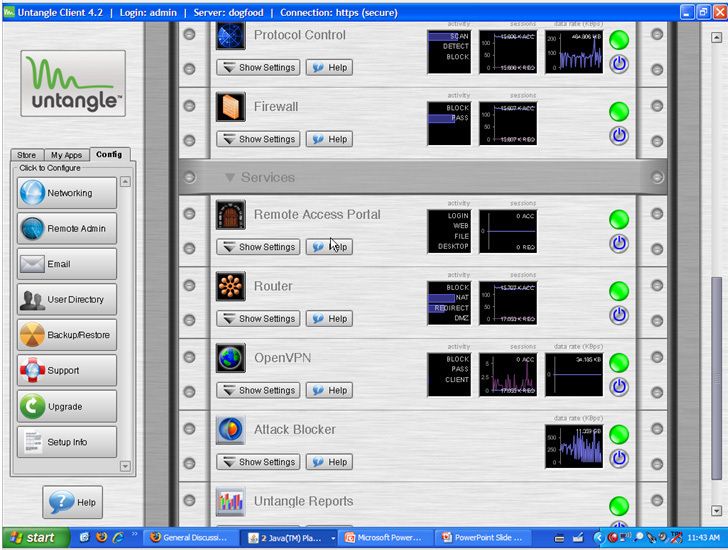
Task: Toggle OpenVPN power button
Action: [x=619, y=387]
